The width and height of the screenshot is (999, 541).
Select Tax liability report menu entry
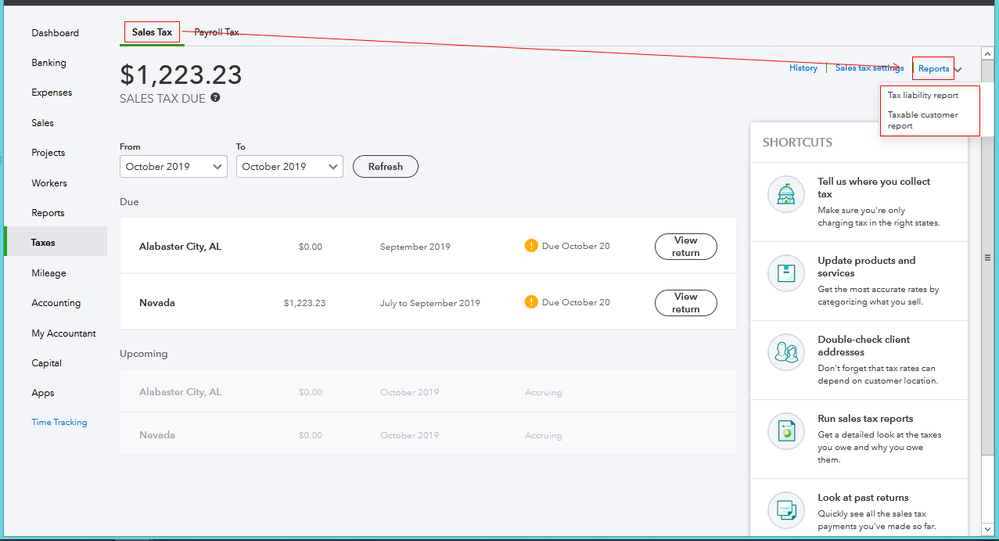[x=923, y=95]
